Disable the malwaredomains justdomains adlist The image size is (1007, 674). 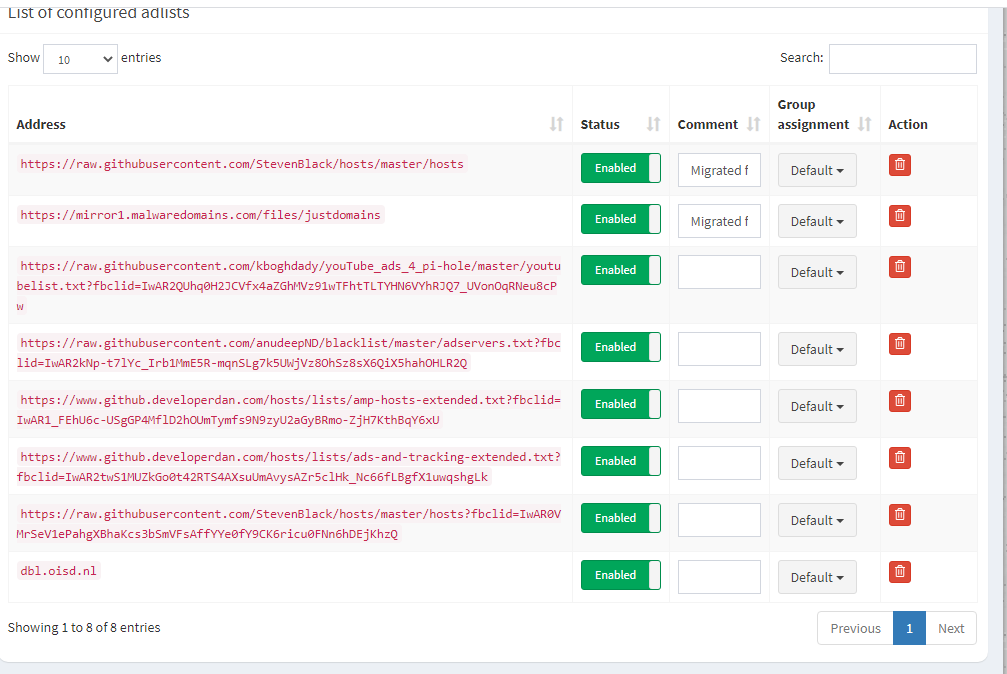coord(620,219)
